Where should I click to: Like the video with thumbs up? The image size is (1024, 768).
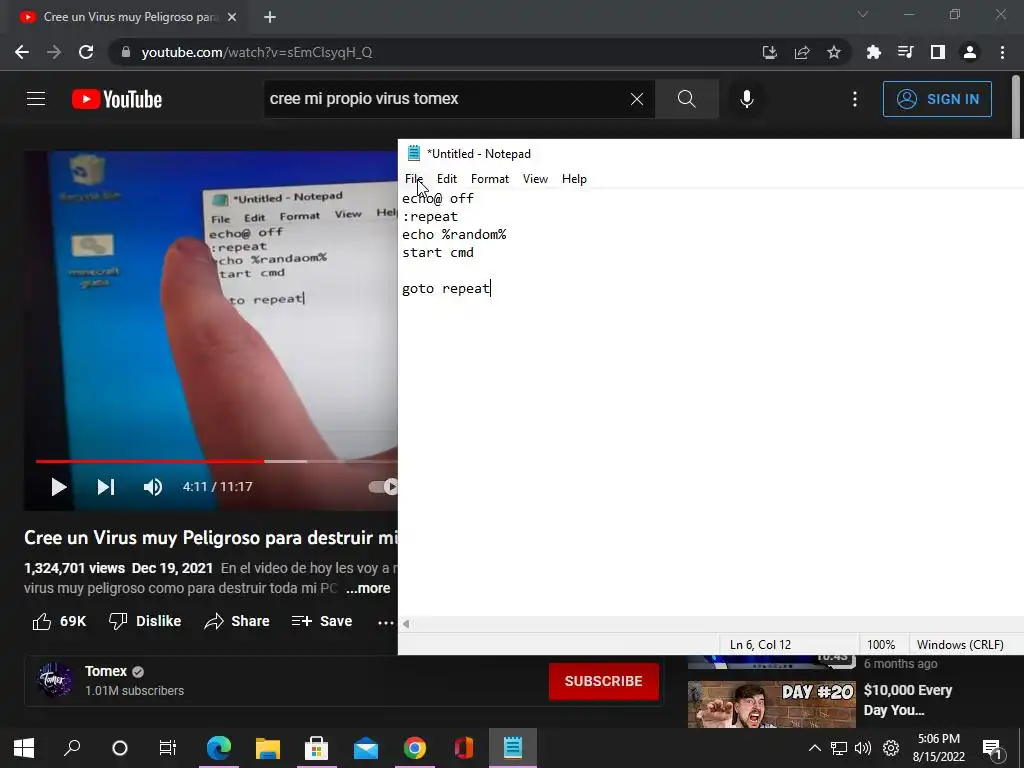[x=59, y=621]
